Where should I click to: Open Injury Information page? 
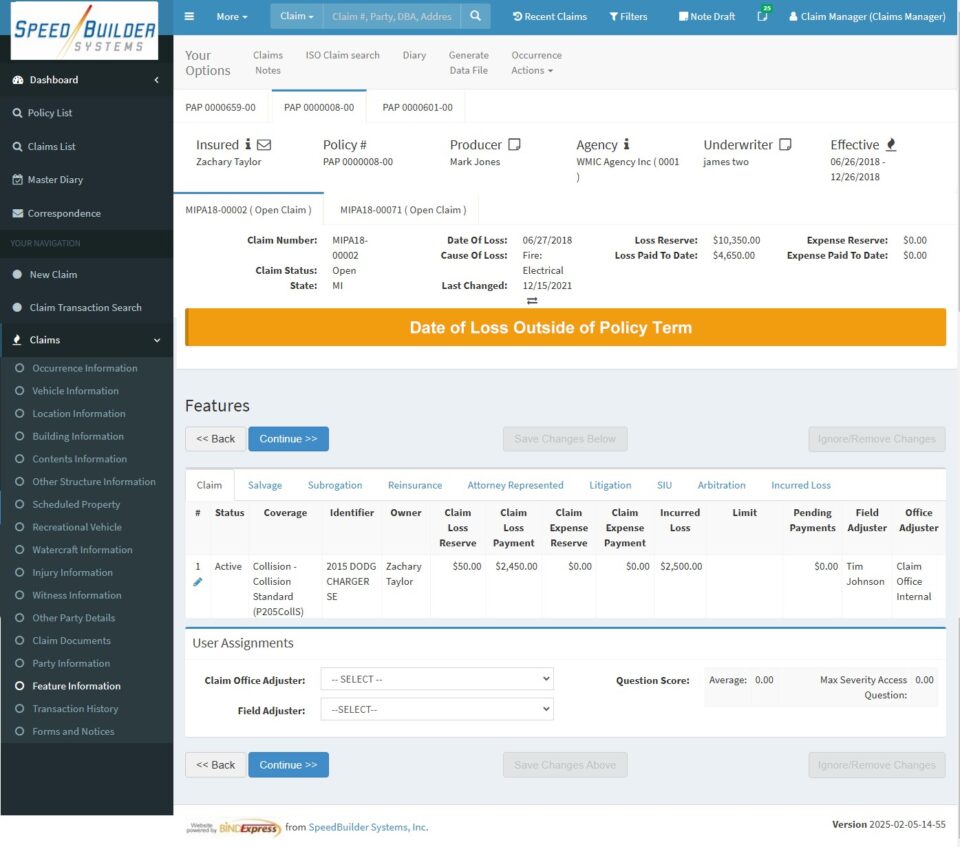72,573
